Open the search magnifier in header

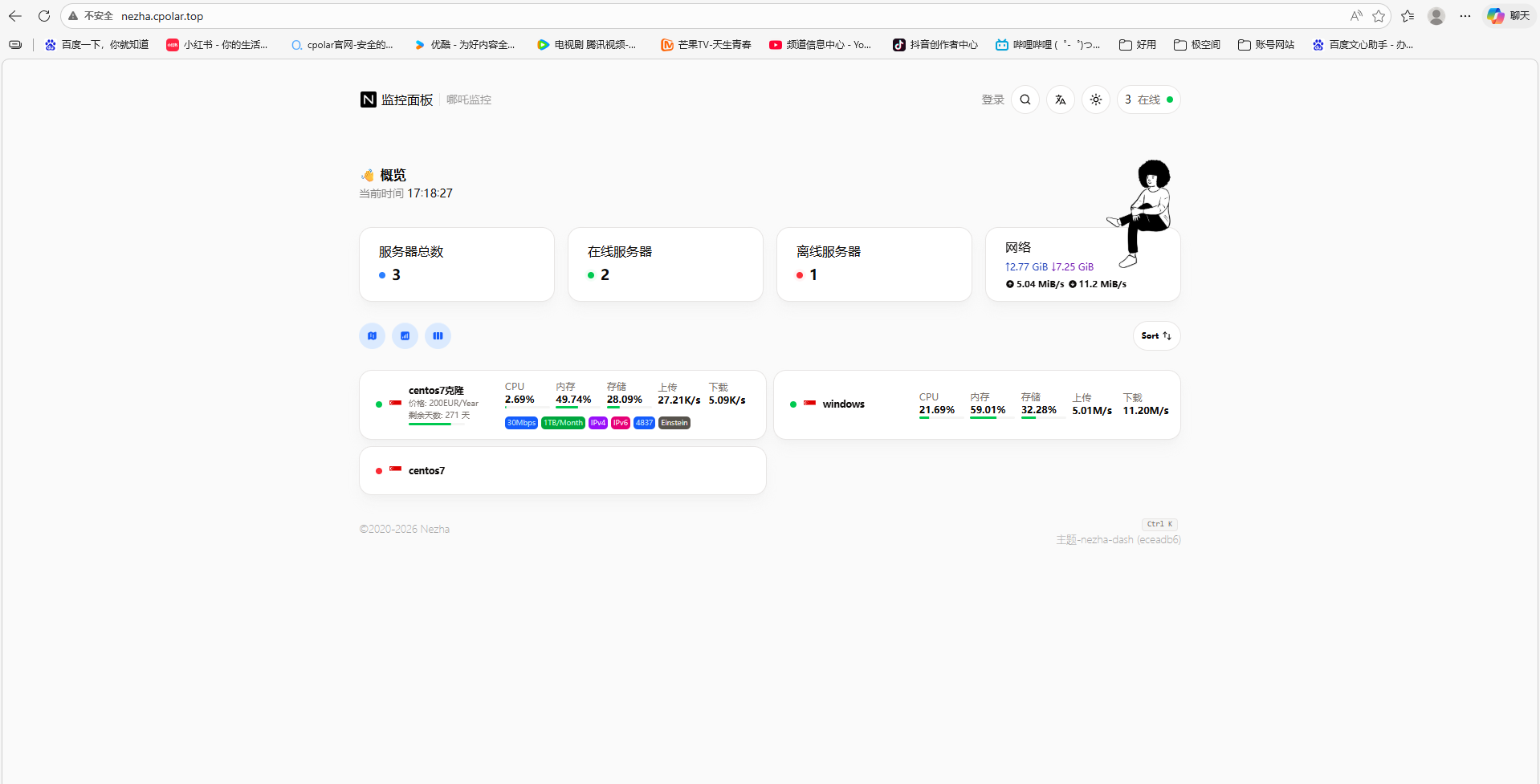pos(1025,100)
